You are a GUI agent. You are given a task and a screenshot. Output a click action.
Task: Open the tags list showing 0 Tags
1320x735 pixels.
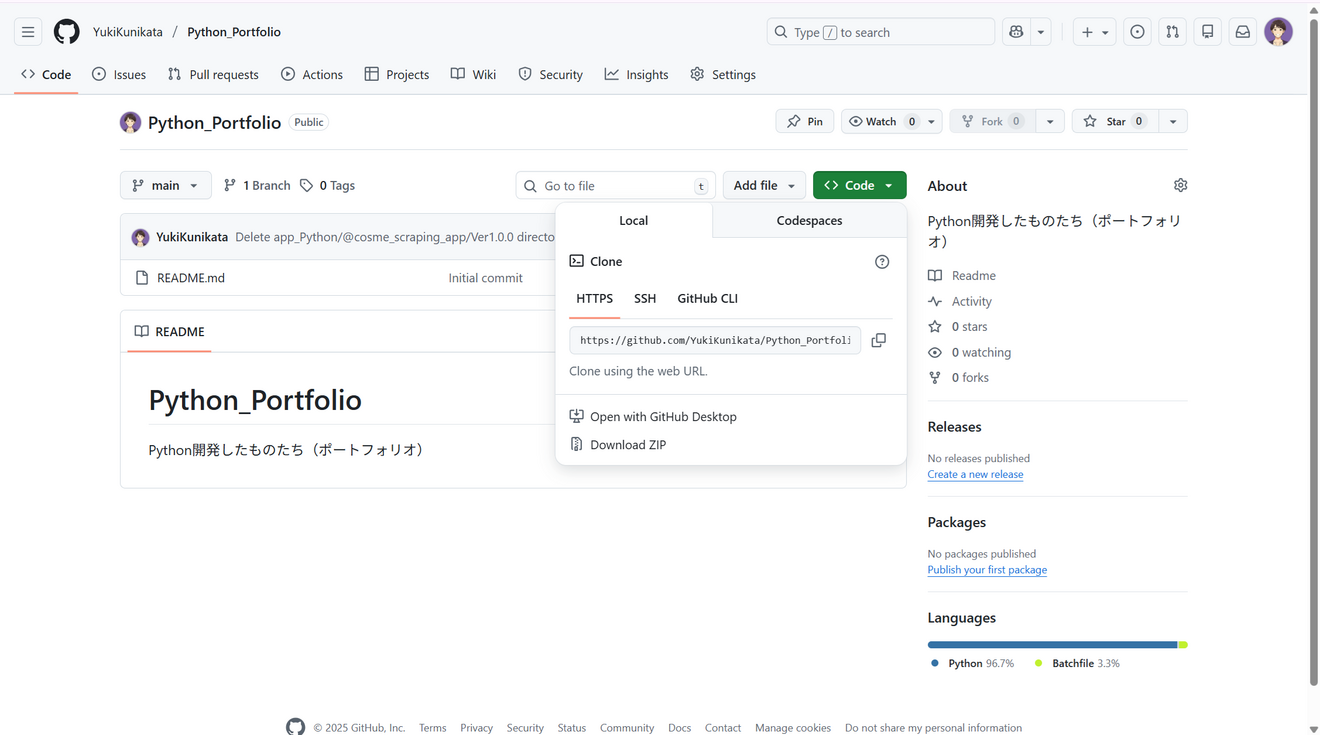327,185
